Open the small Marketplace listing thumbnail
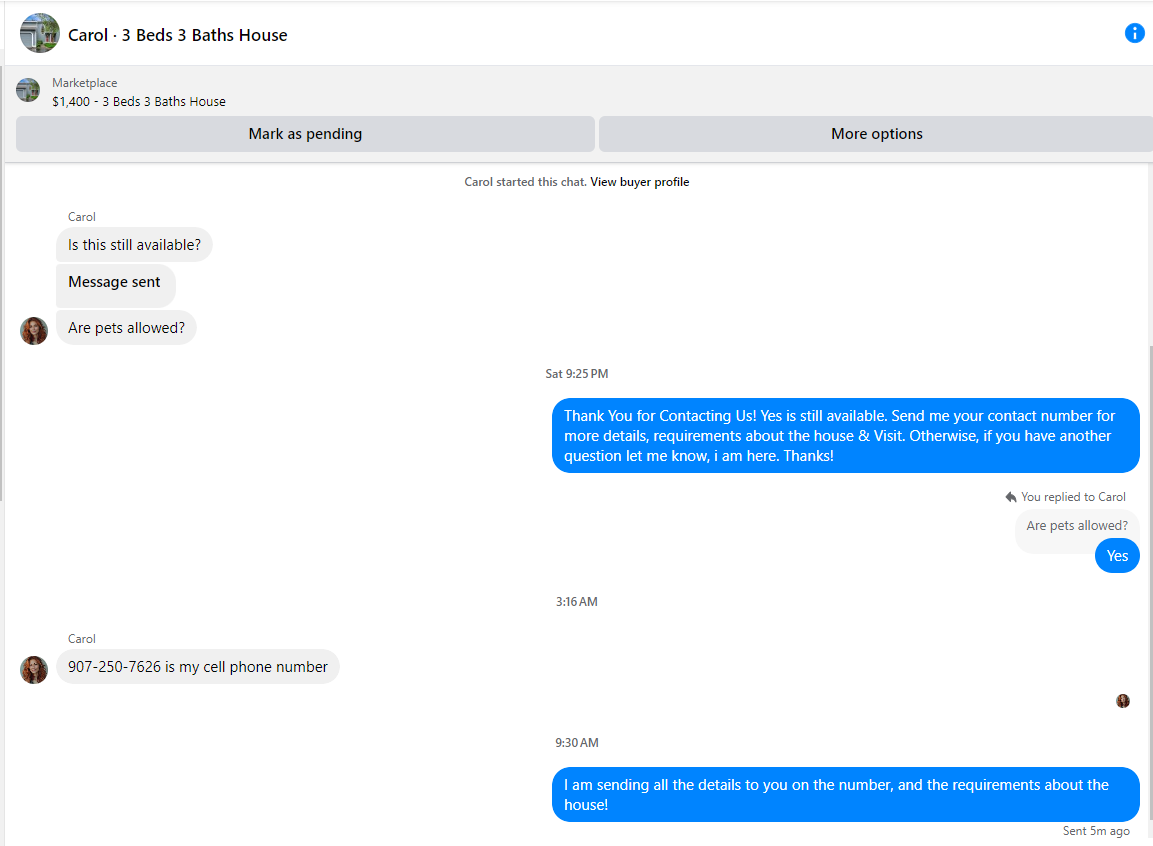Image resolution: width=1153 pixels, height=846 pixels. click(28, 90)
